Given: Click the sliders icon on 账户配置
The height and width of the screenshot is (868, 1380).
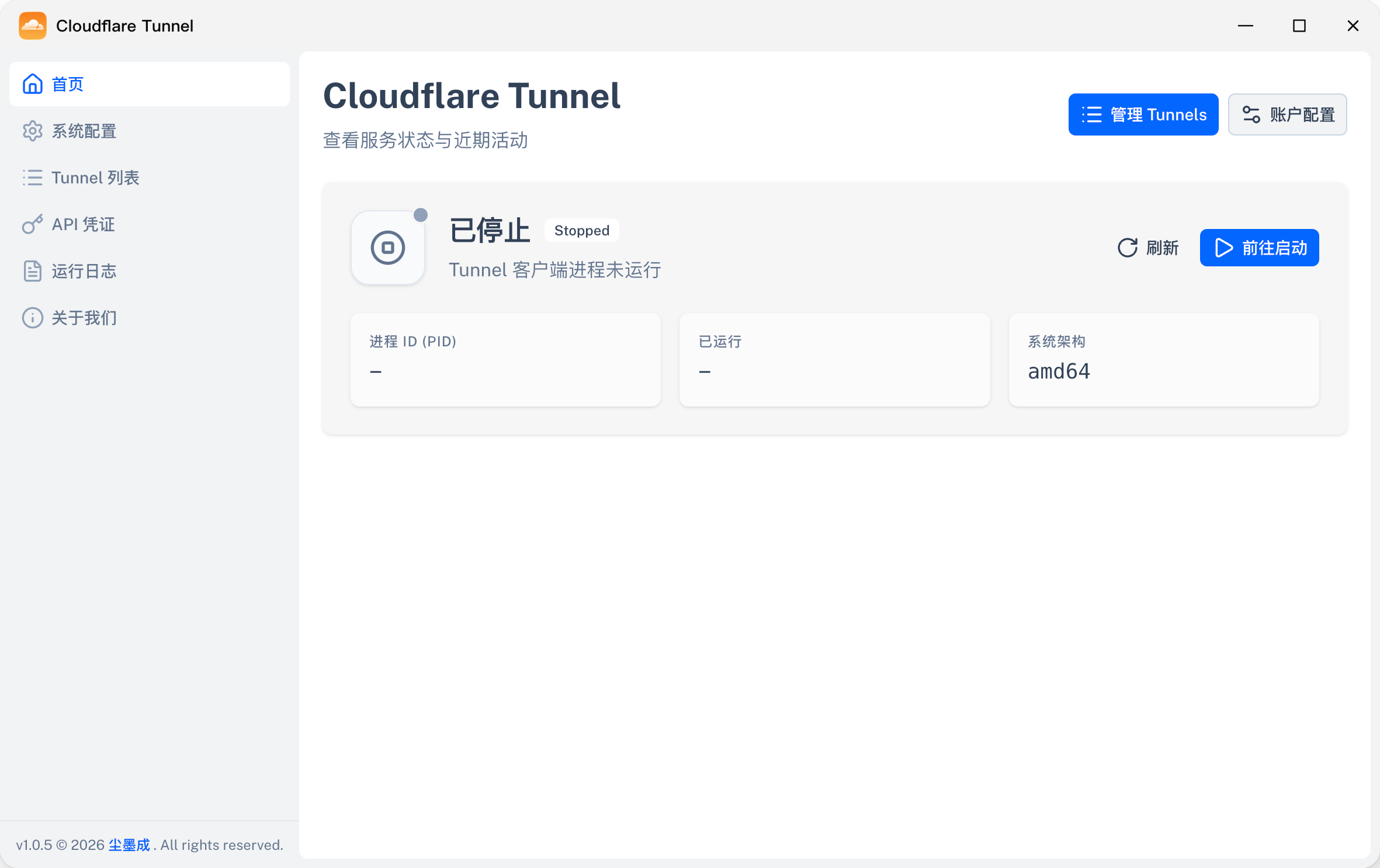Looking at the screenshot, I should click(1251, 114).
